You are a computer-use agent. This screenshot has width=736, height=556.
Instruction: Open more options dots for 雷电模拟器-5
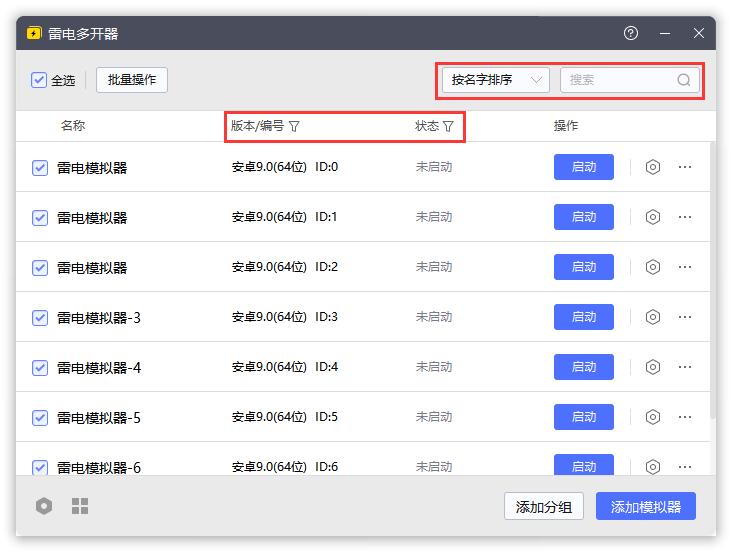(x=685, y=417)
